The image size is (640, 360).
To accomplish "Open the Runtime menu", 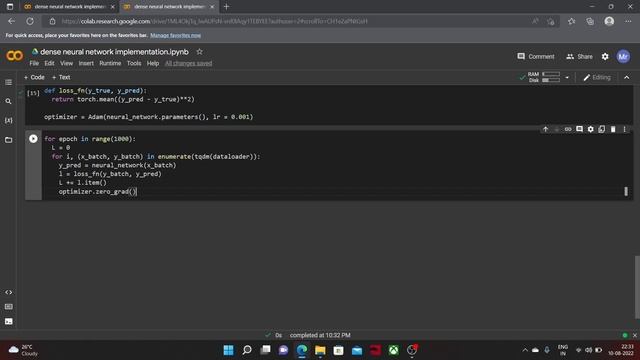I will 110,63.
